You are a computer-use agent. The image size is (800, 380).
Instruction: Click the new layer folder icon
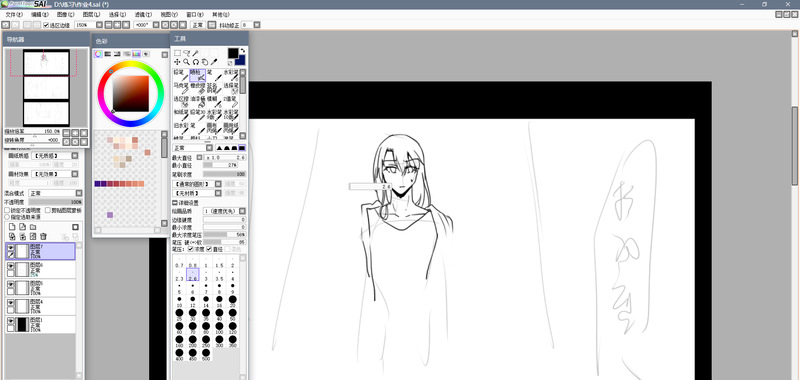coord(33,226)
